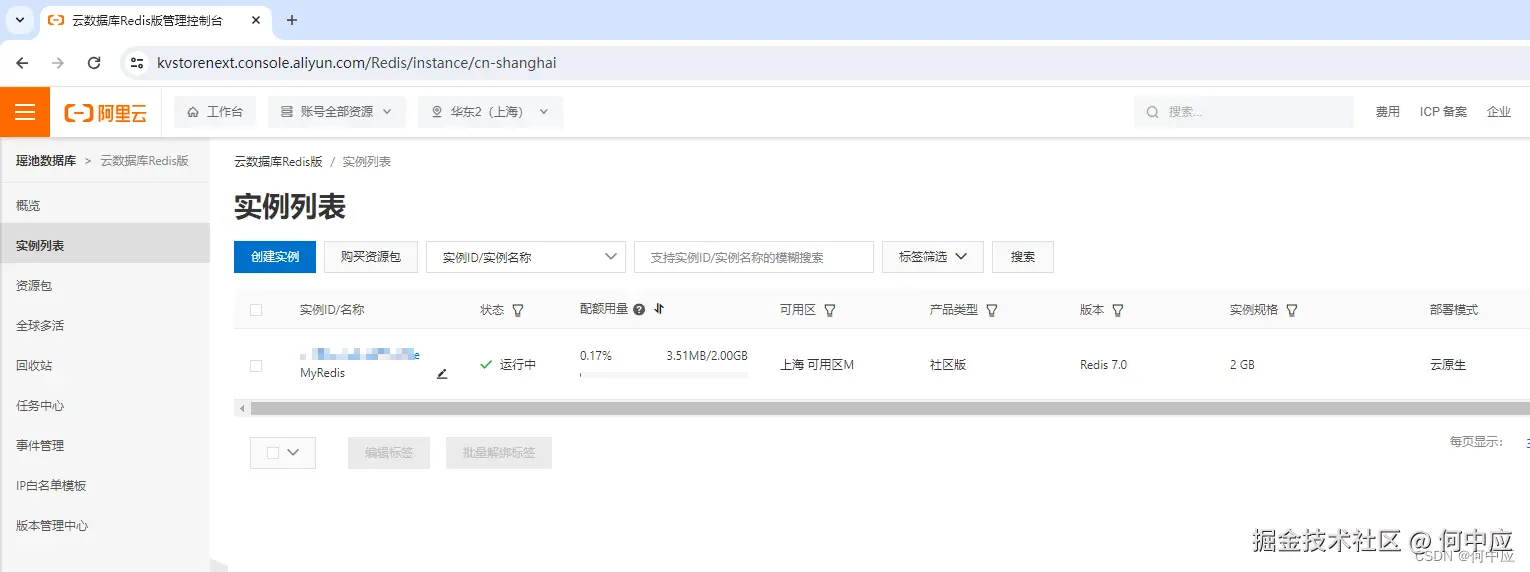Filter the 可用区 column
1530x572 pixels.
pyautogui.click(x=830, y=311)
